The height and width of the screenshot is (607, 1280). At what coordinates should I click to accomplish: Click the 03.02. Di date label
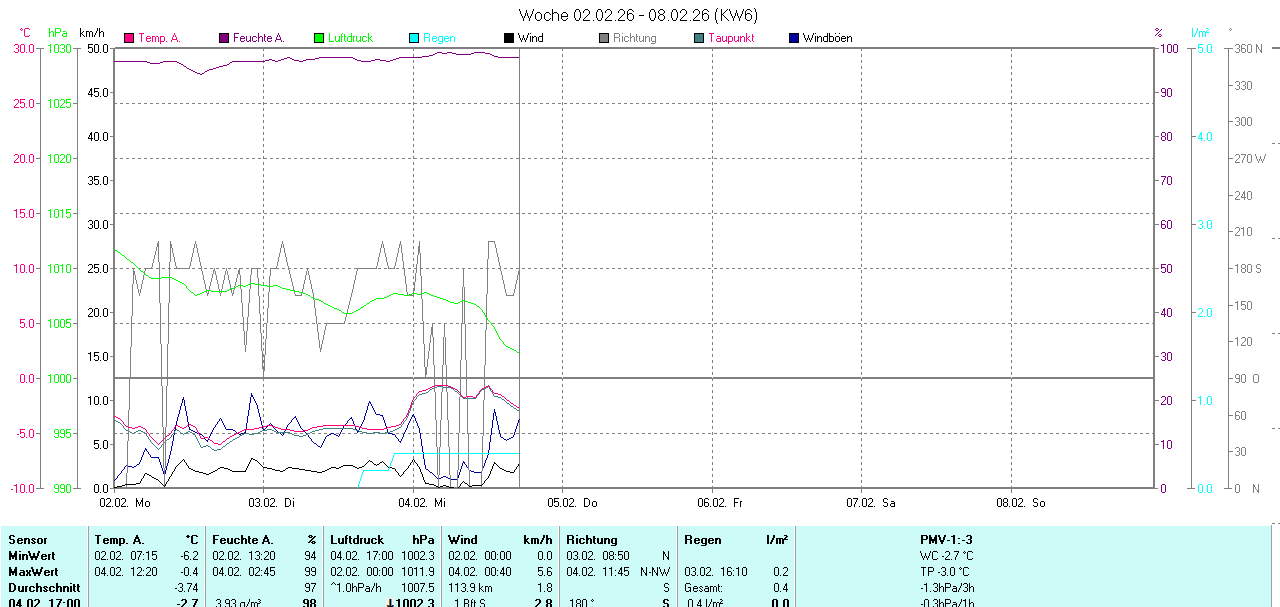pos(273,502)
